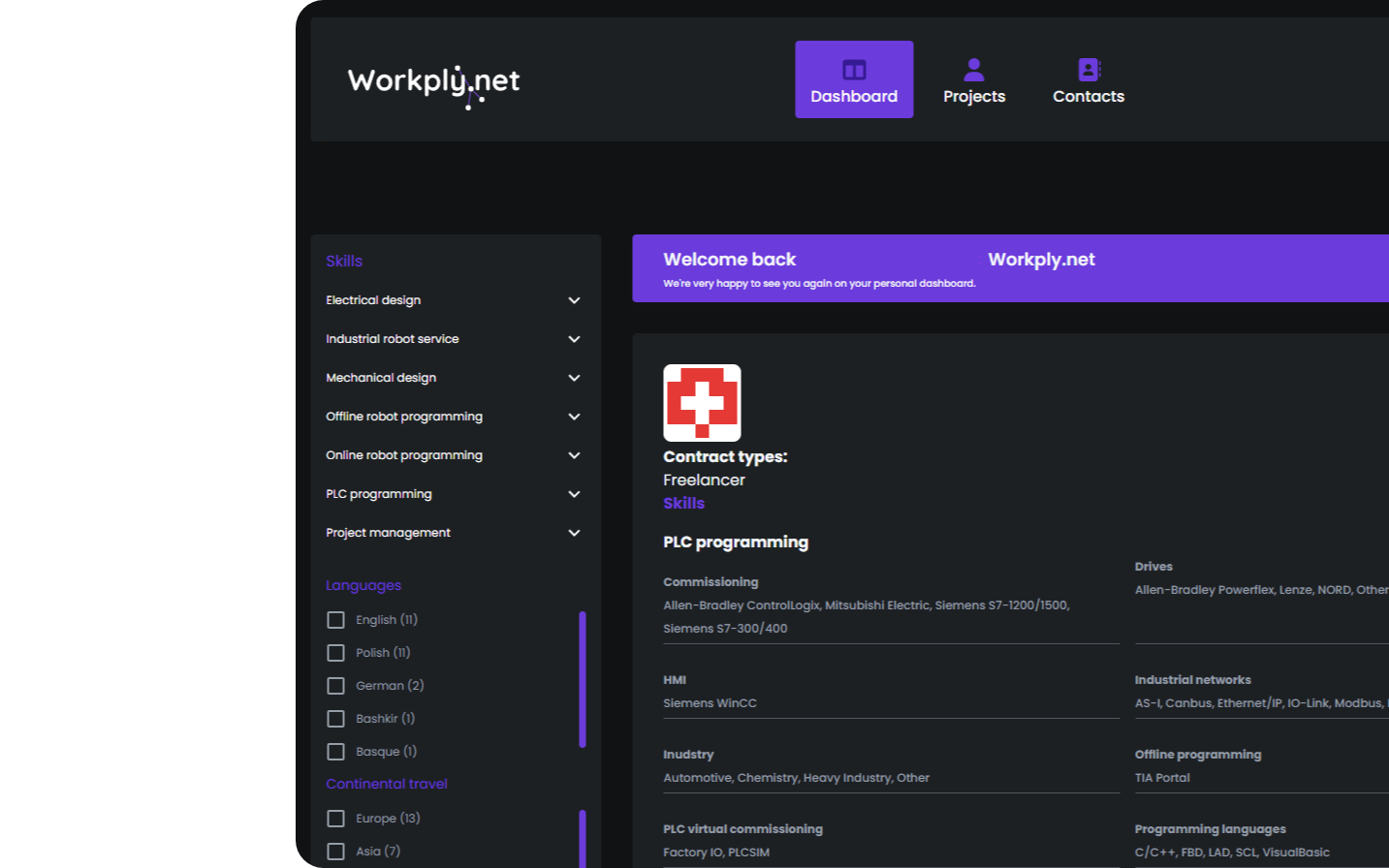Enable the Basque (1) checkbox
Viewport: 1389px width, 868px height.
pyautogui.click(x=335, y=752)
